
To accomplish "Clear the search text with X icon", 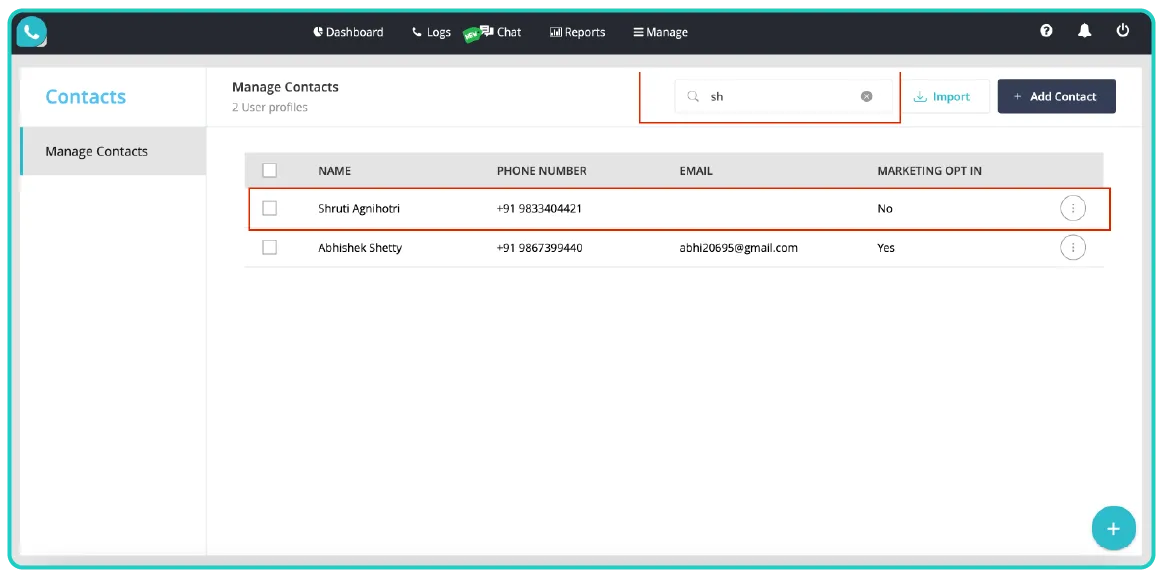I will click(x=866, y=96).
